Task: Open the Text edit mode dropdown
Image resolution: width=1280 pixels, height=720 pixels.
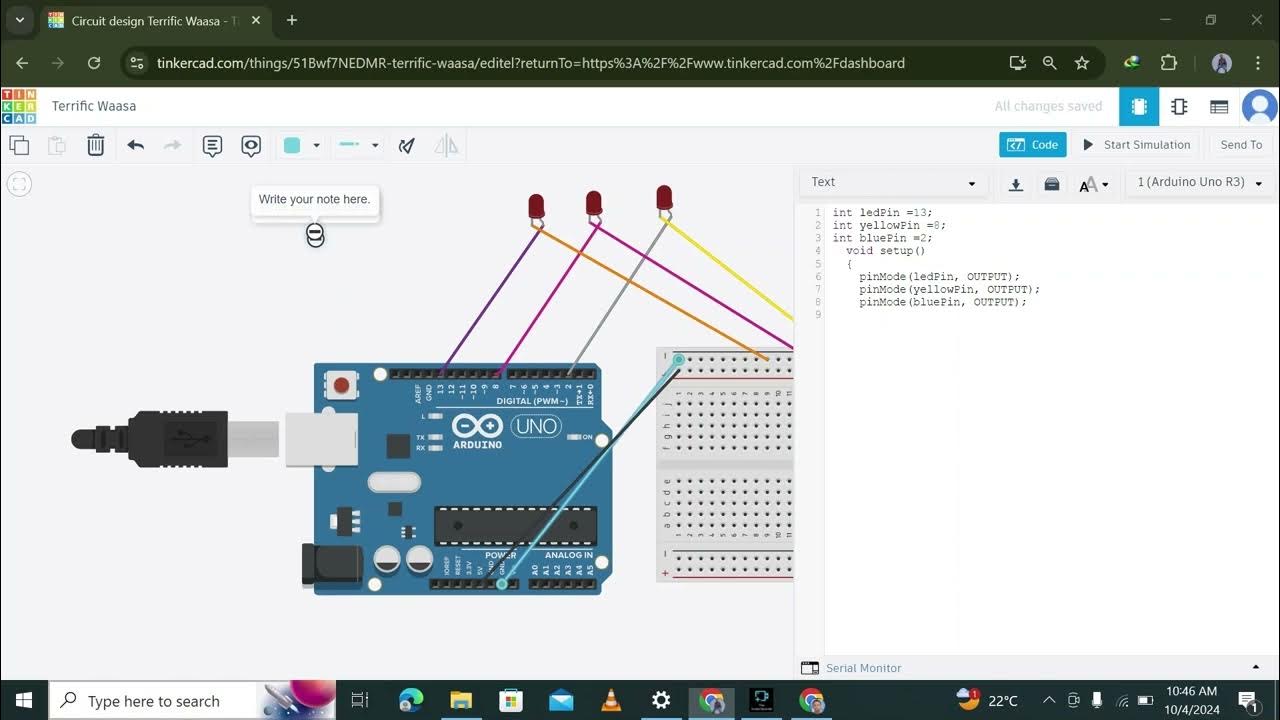Action: point(893,183)
